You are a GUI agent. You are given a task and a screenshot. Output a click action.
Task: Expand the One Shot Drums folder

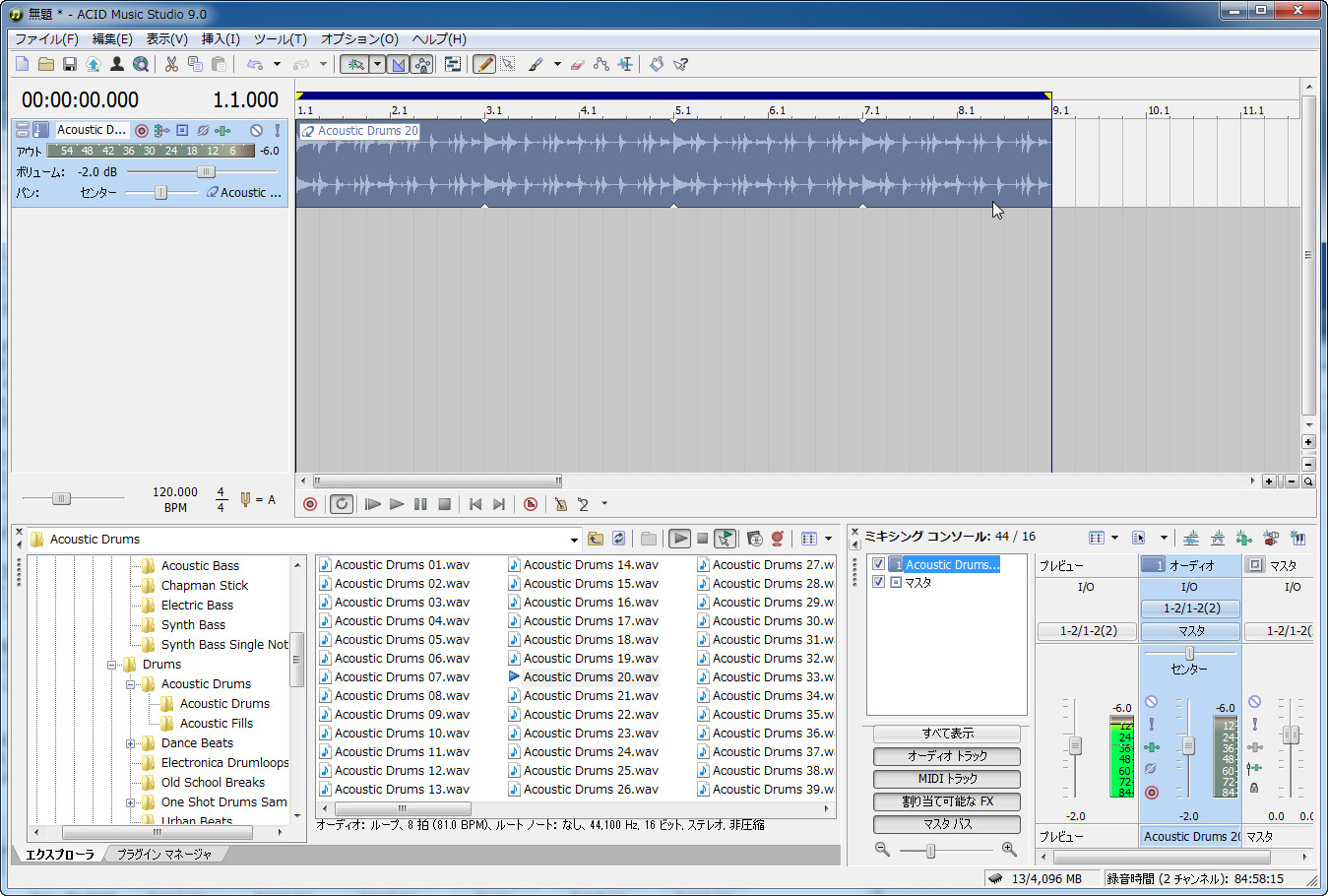click(x=130, y=802)
